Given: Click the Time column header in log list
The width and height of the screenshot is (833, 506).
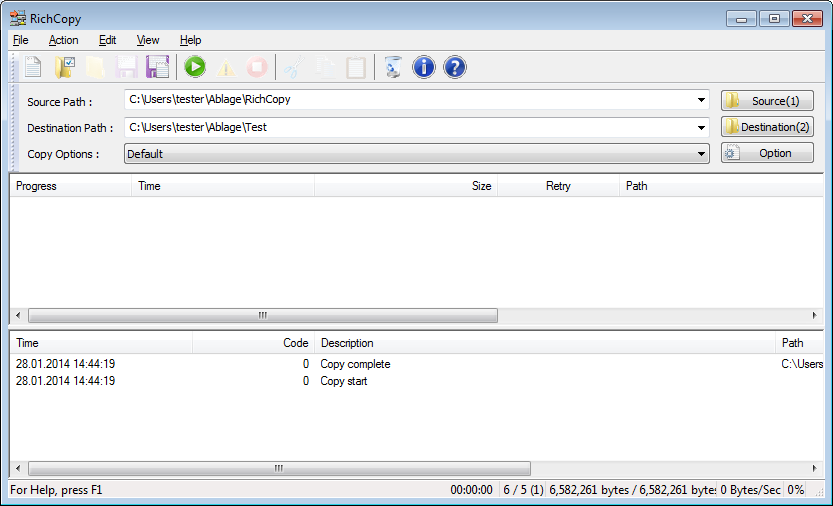Looking at the screenshot, I should click(x=101, y=343).
